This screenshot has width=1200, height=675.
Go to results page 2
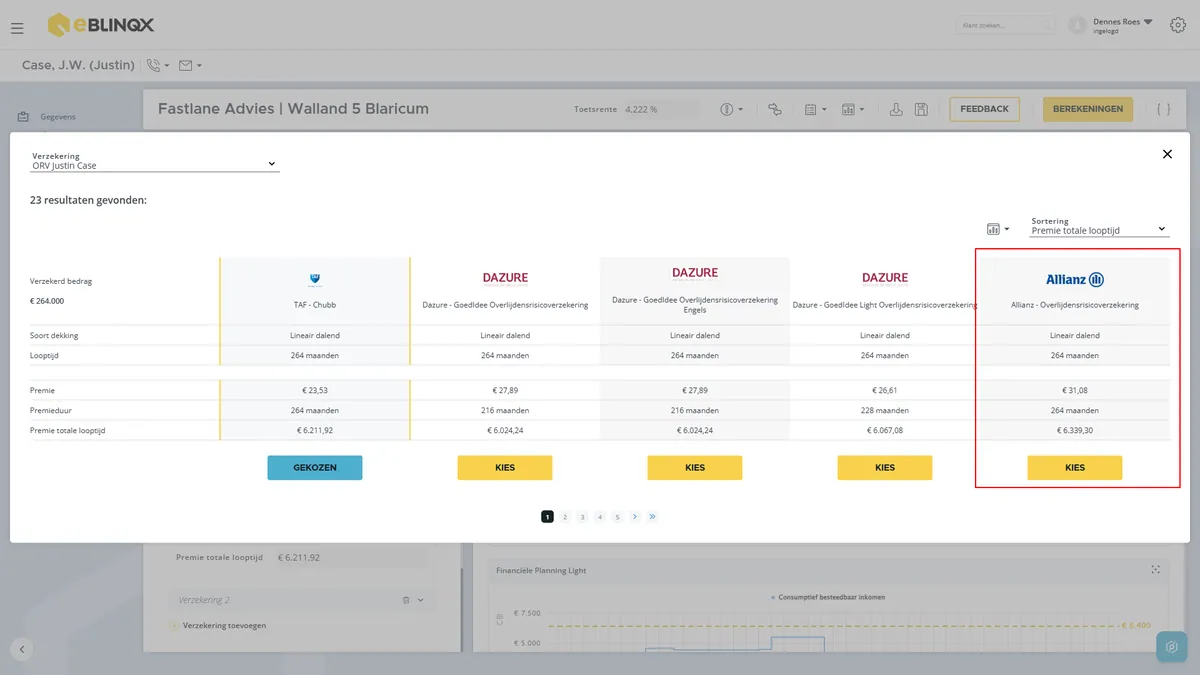click(x=565, y=517)
